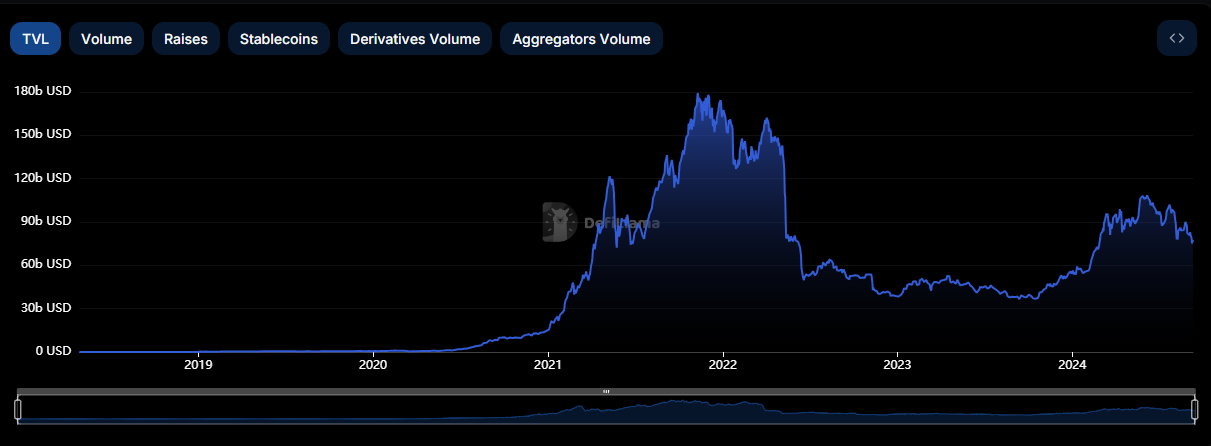Click the 2022 x-axis label
The height and width of the screenshot is (446, 1211).
click(x=723, y=365)
